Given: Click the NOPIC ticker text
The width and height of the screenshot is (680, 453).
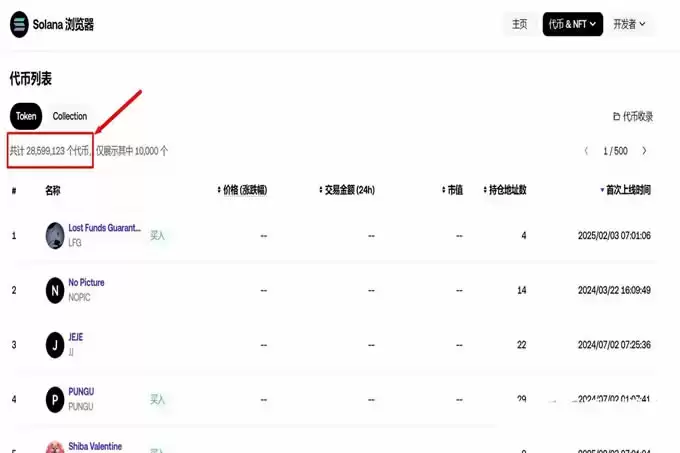Looking at the screenshot, I should [79, 297].
